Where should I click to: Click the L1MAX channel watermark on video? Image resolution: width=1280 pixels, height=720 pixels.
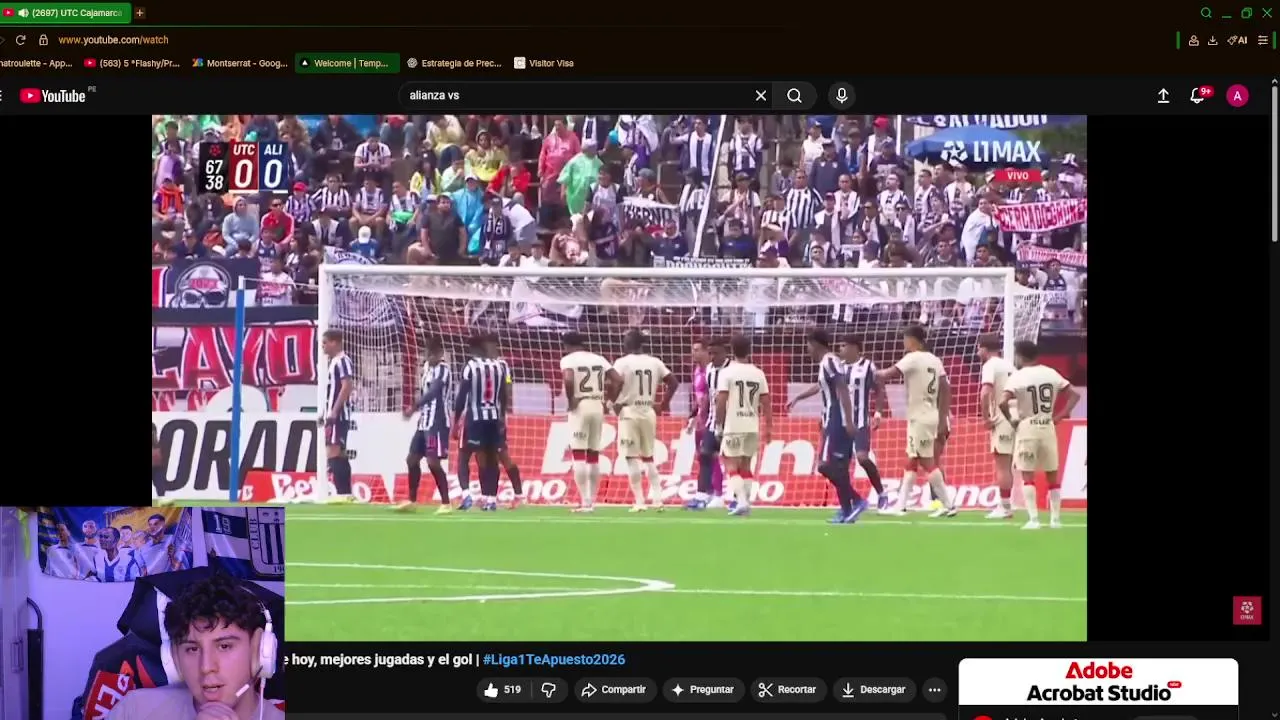[1246, 610]
